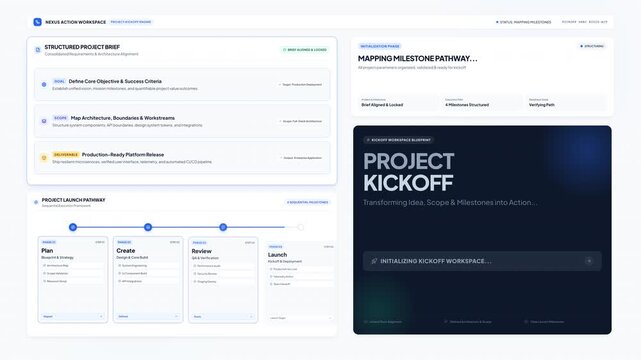Click the Brief Aligned & Locked stat card
This screenshot has width=641, height=360.
click(x=399, y=103)
